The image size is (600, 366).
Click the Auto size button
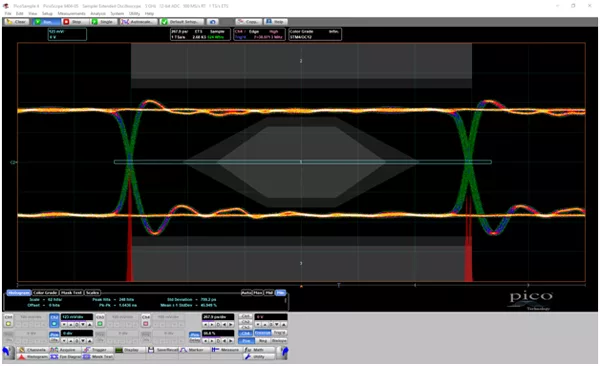[x=246, y=292]
